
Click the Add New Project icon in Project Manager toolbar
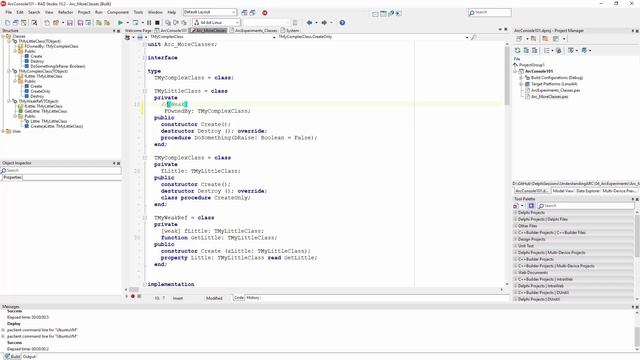tap(519, 39)
